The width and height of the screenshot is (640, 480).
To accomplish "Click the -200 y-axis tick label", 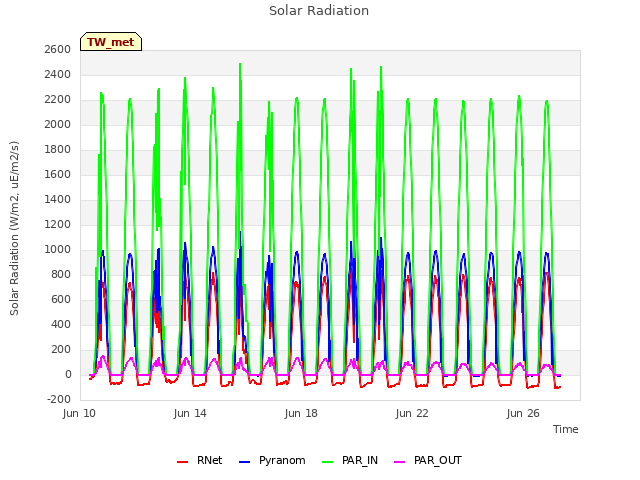I will [x=59, y=399].
